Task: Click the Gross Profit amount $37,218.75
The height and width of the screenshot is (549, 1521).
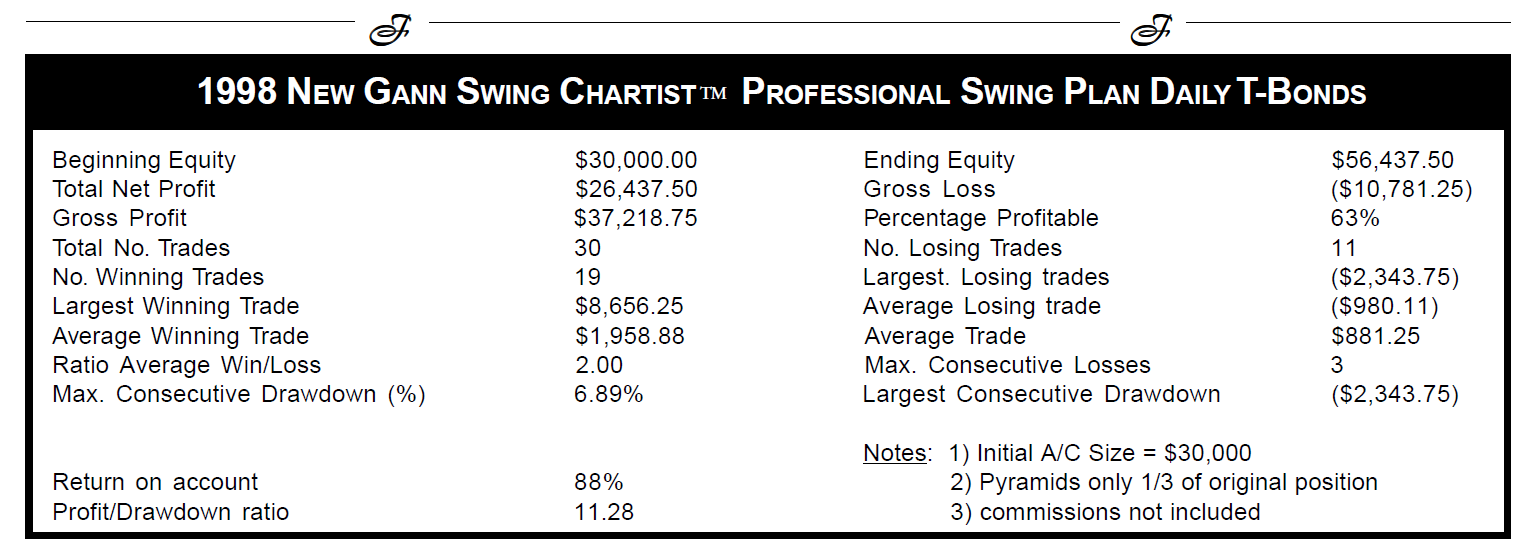Action: click(x=636, y=218)
